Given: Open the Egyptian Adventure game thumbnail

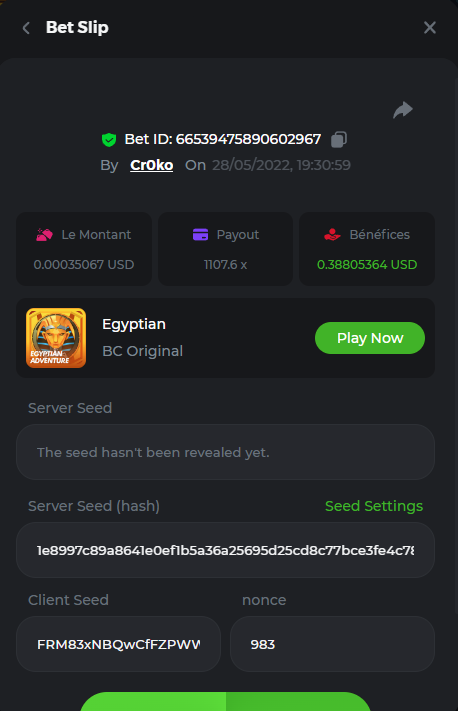Looking at the screenshot, I should 56,338.
